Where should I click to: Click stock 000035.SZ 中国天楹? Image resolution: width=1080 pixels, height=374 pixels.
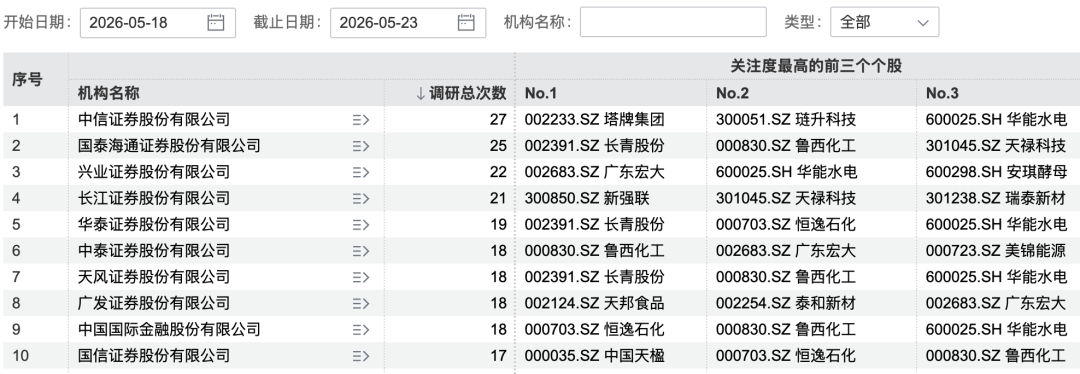(x=594, y=356)
